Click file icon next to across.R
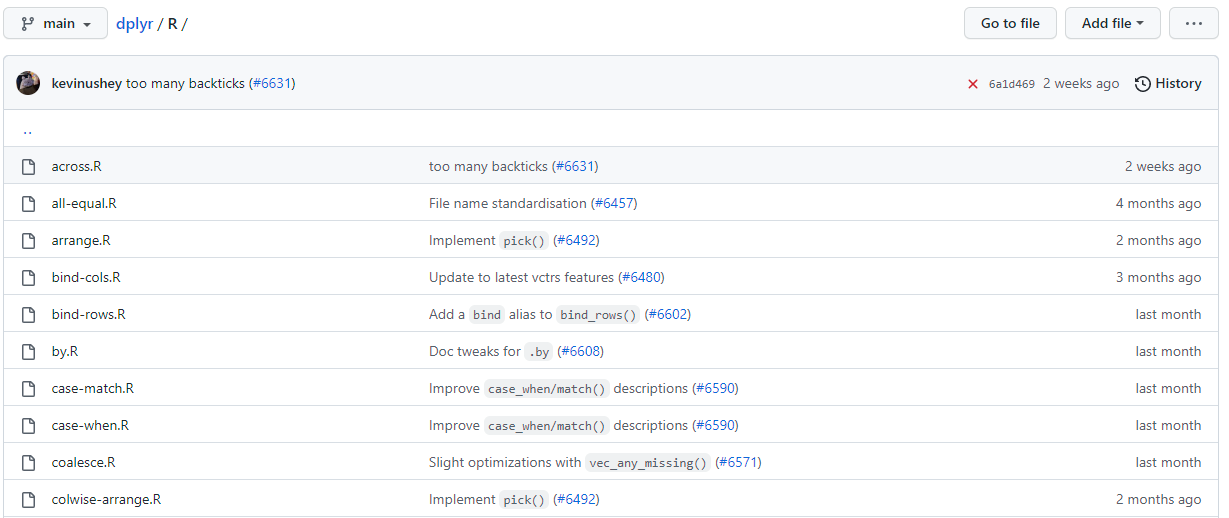 29,167
